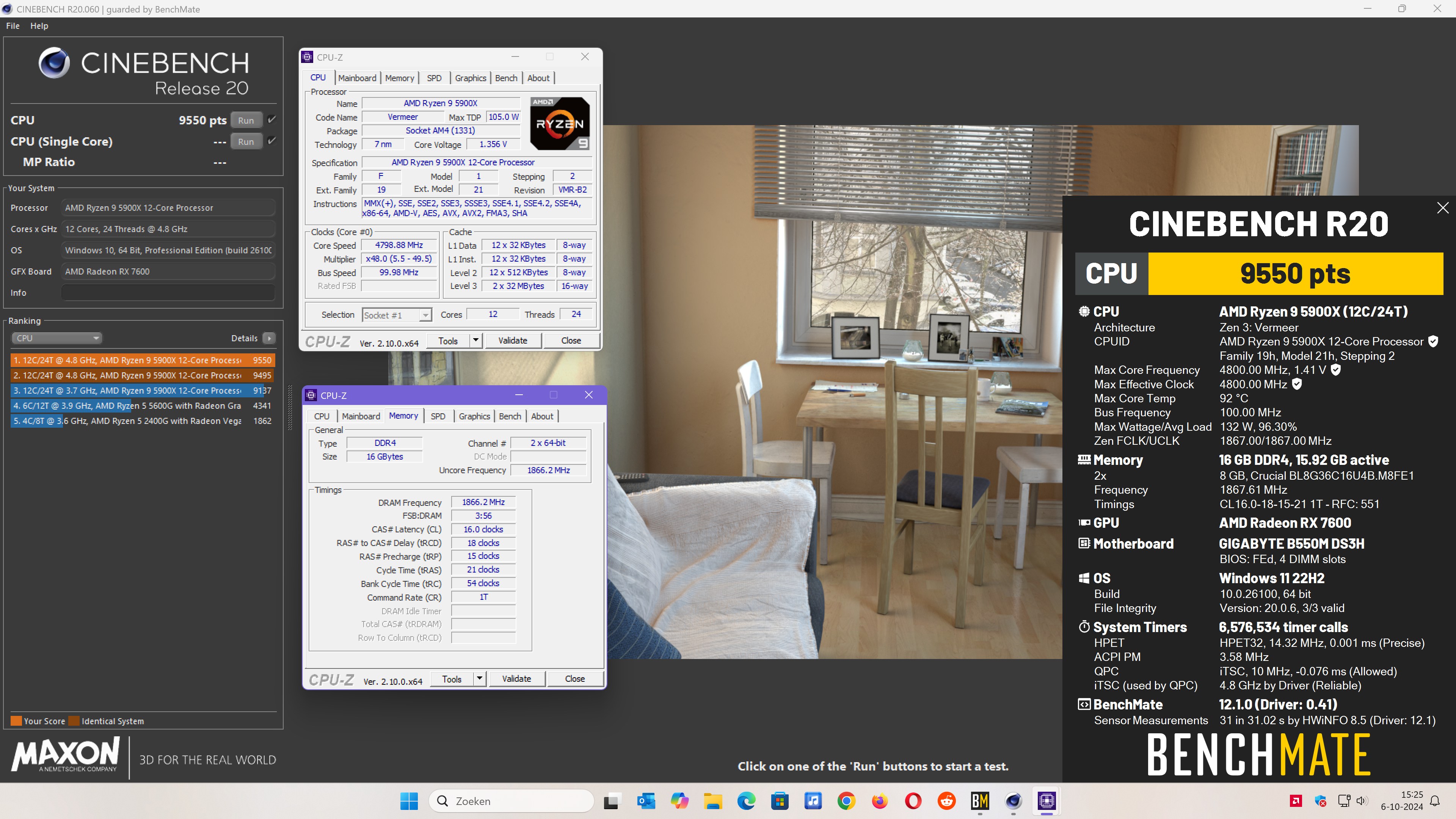
Task: Open the Windows Start menu
Action: pos(409,801)
